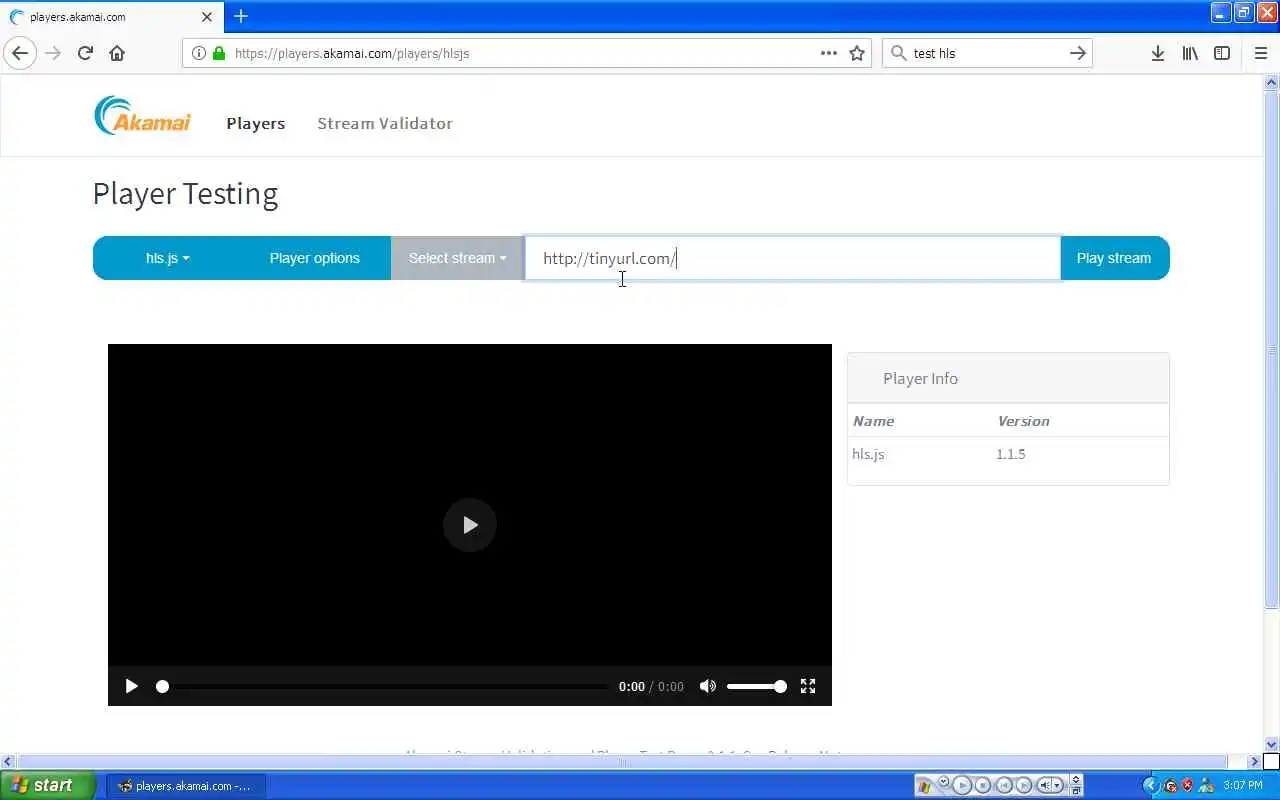Click the Name column header
The image size is (1280, 800).
pos(873,421)
